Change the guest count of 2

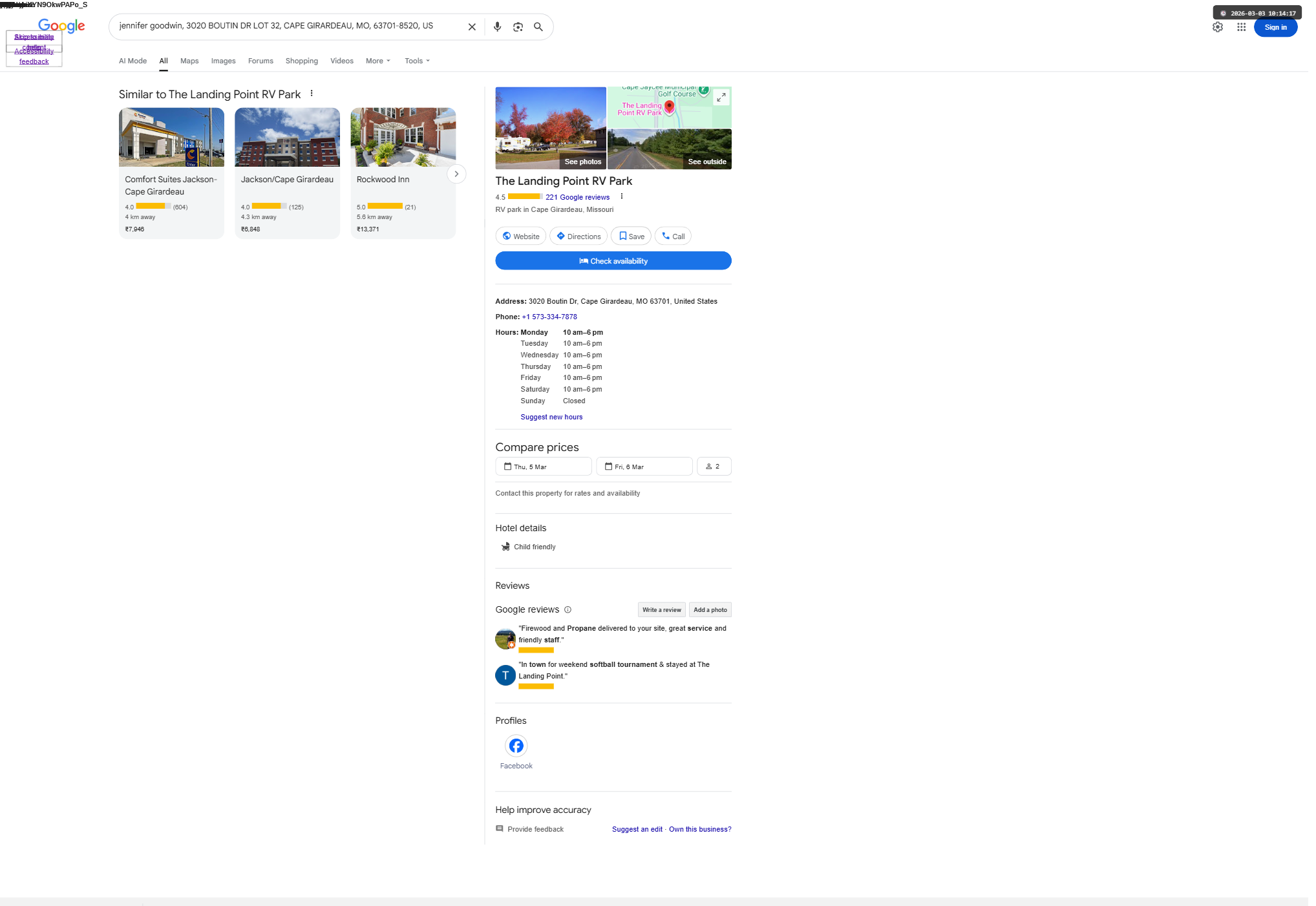tap(714, 467)
